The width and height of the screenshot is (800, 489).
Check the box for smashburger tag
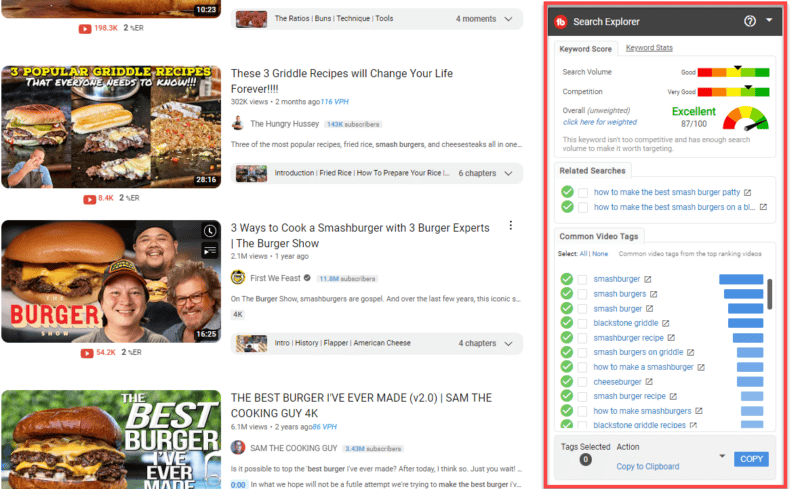pos(582,279)
